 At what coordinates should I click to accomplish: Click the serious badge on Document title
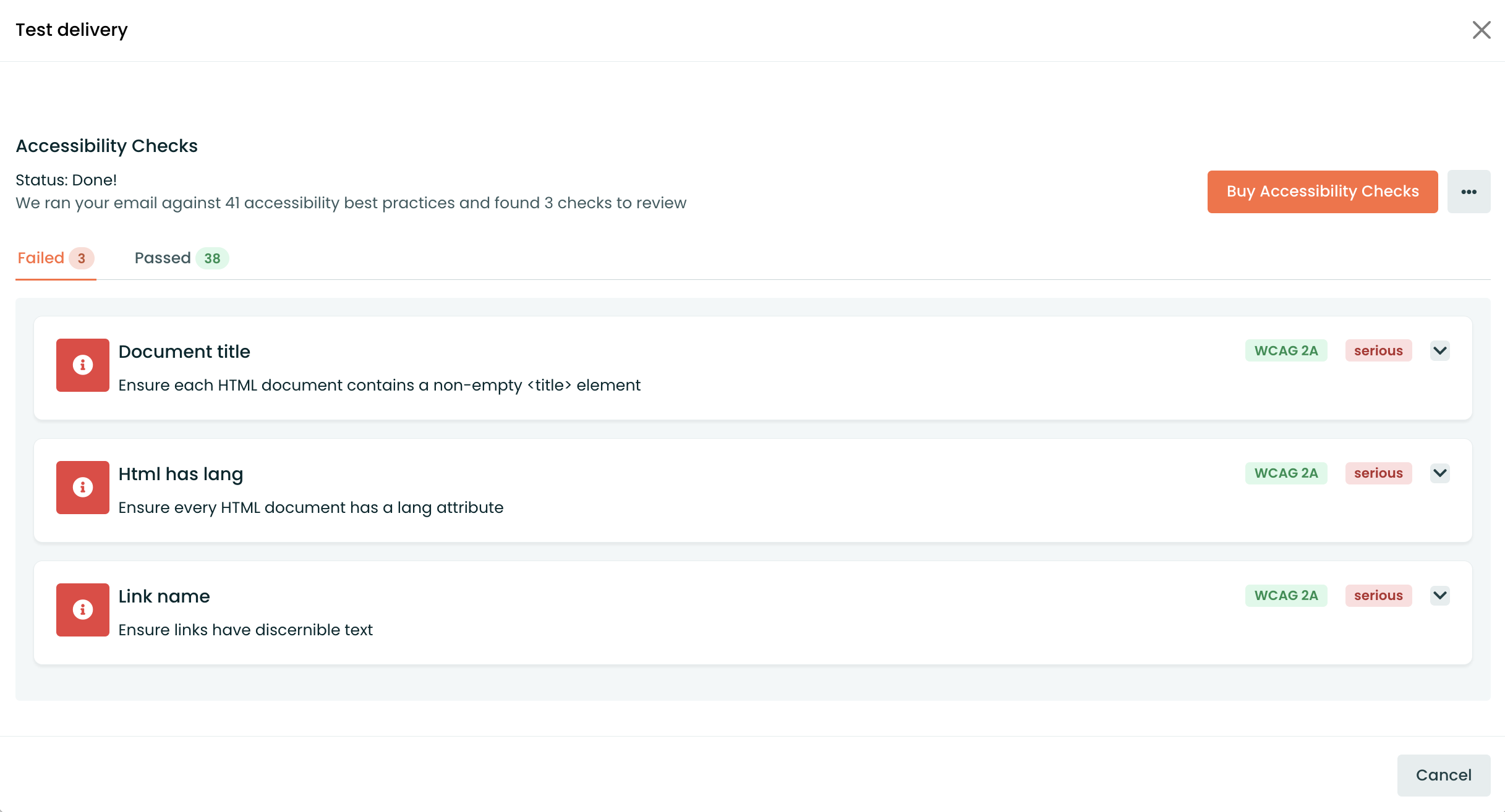point(1378,350)
